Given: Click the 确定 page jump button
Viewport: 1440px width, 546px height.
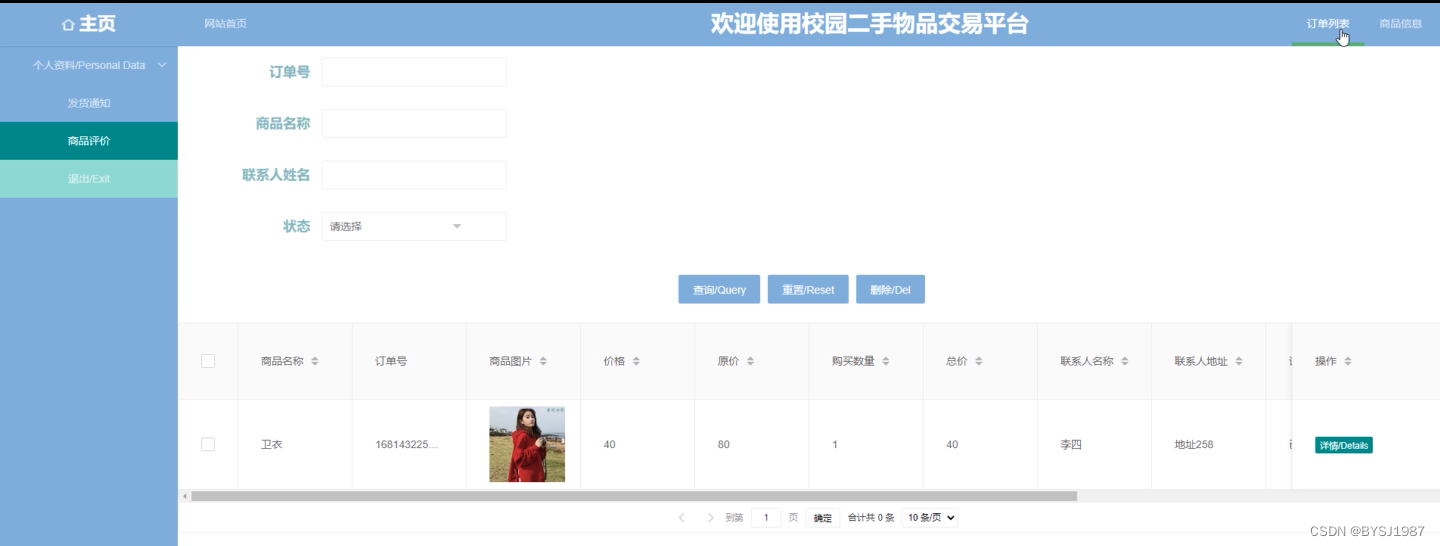Looking at the screenshot, I should click(822, 518).
